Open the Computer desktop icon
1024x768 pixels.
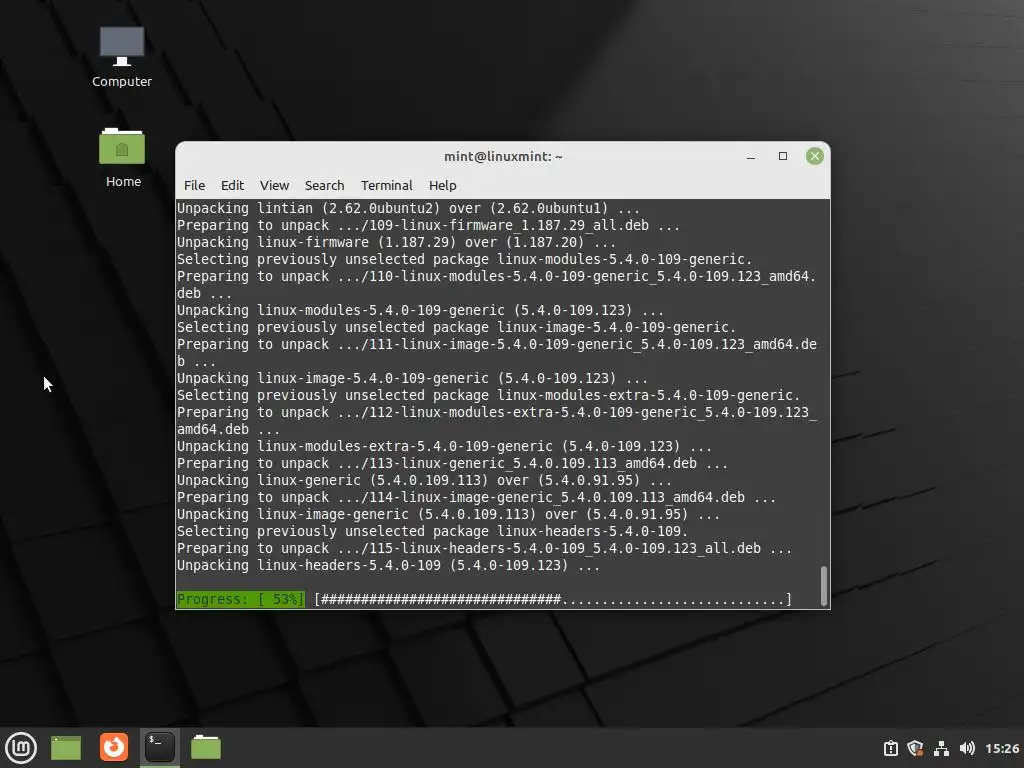pyautogui.click(x=121, y=57)
